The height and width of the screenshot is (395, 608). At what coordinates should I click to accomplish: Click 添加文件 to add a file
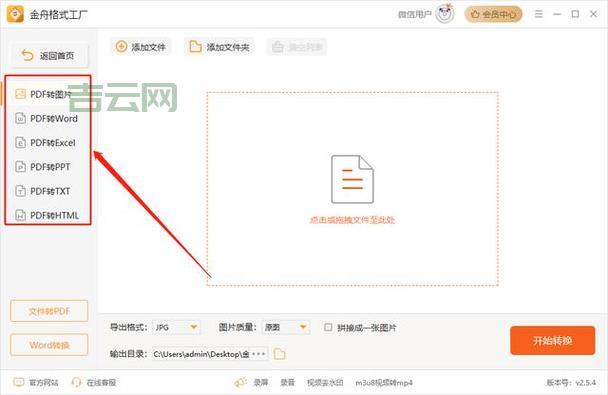pos(141,47)
